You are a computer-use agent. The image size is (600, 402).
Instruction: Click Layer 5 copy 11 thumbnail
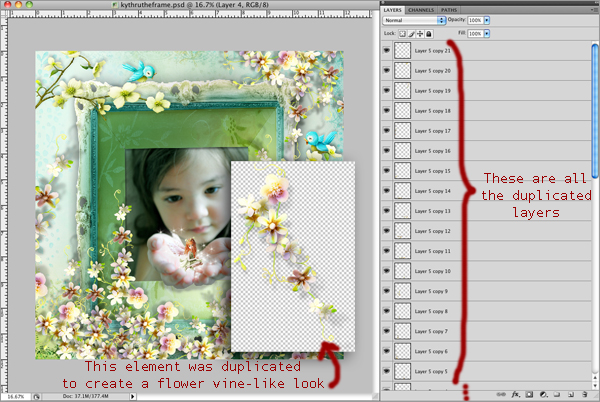403,251
